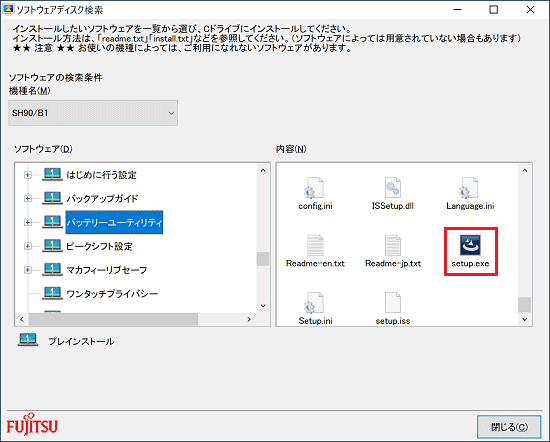The height and width of the screenshot is (442, 550).
Task: Open the Readme-en.txt document icon
Action: pyautogui.click(x=315, y=245)
